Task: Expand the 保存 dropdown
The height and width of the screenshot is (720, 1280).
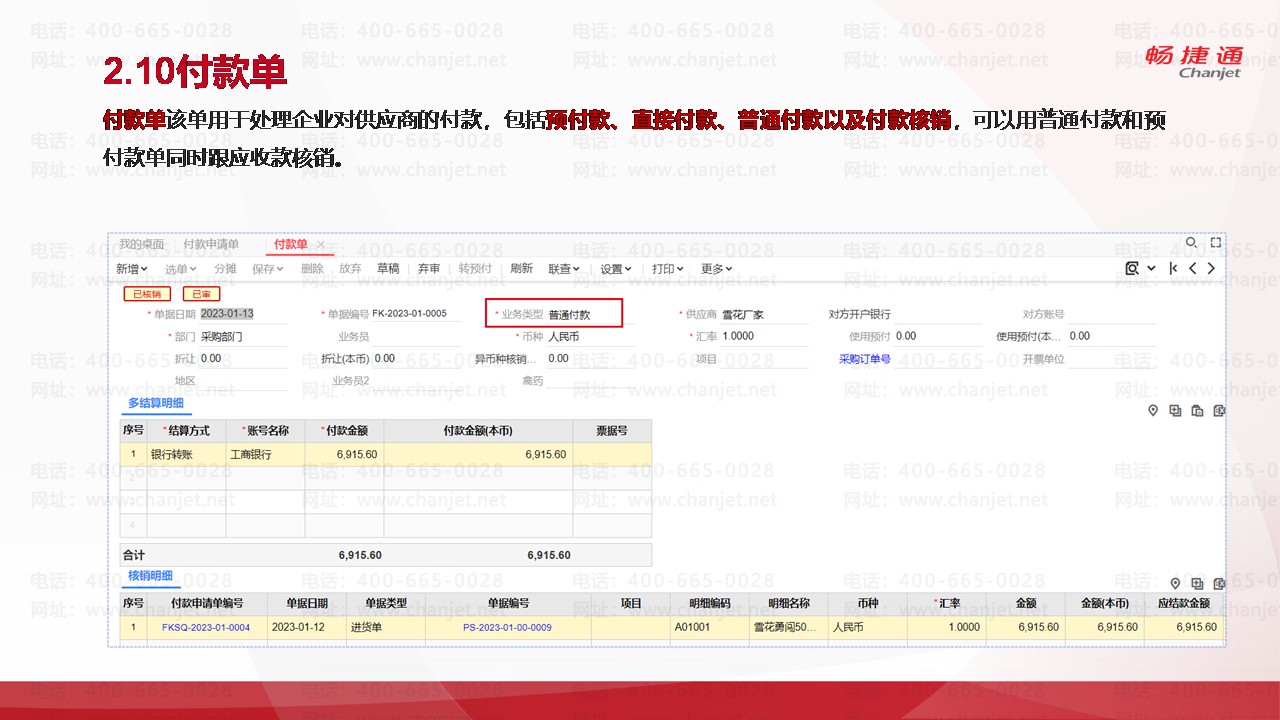Action: coord(268,269)
